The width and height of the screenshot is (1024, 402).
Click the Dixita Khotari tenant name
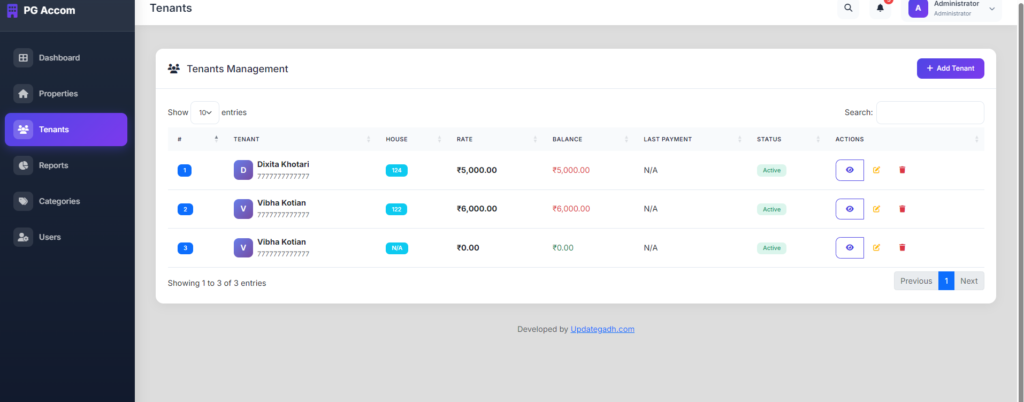click(x=283, y=164)
